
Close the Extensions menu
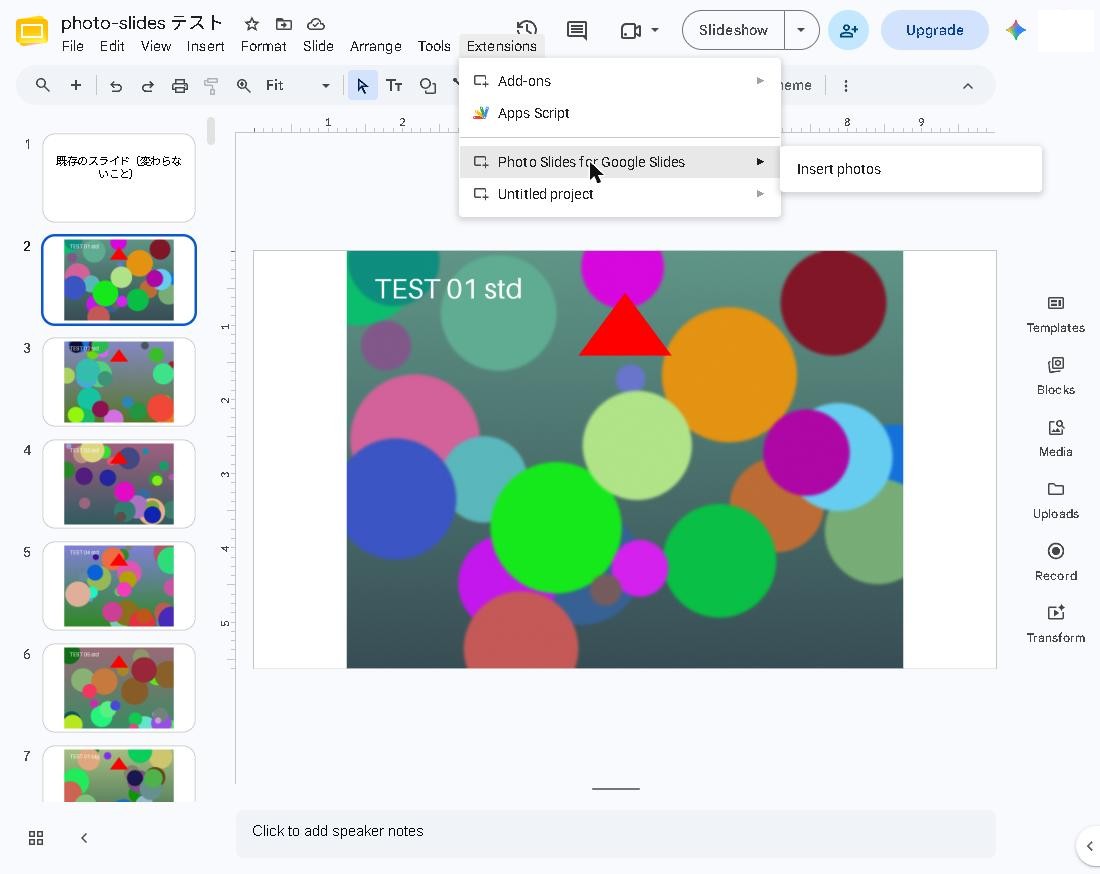(x=502, y=46)
